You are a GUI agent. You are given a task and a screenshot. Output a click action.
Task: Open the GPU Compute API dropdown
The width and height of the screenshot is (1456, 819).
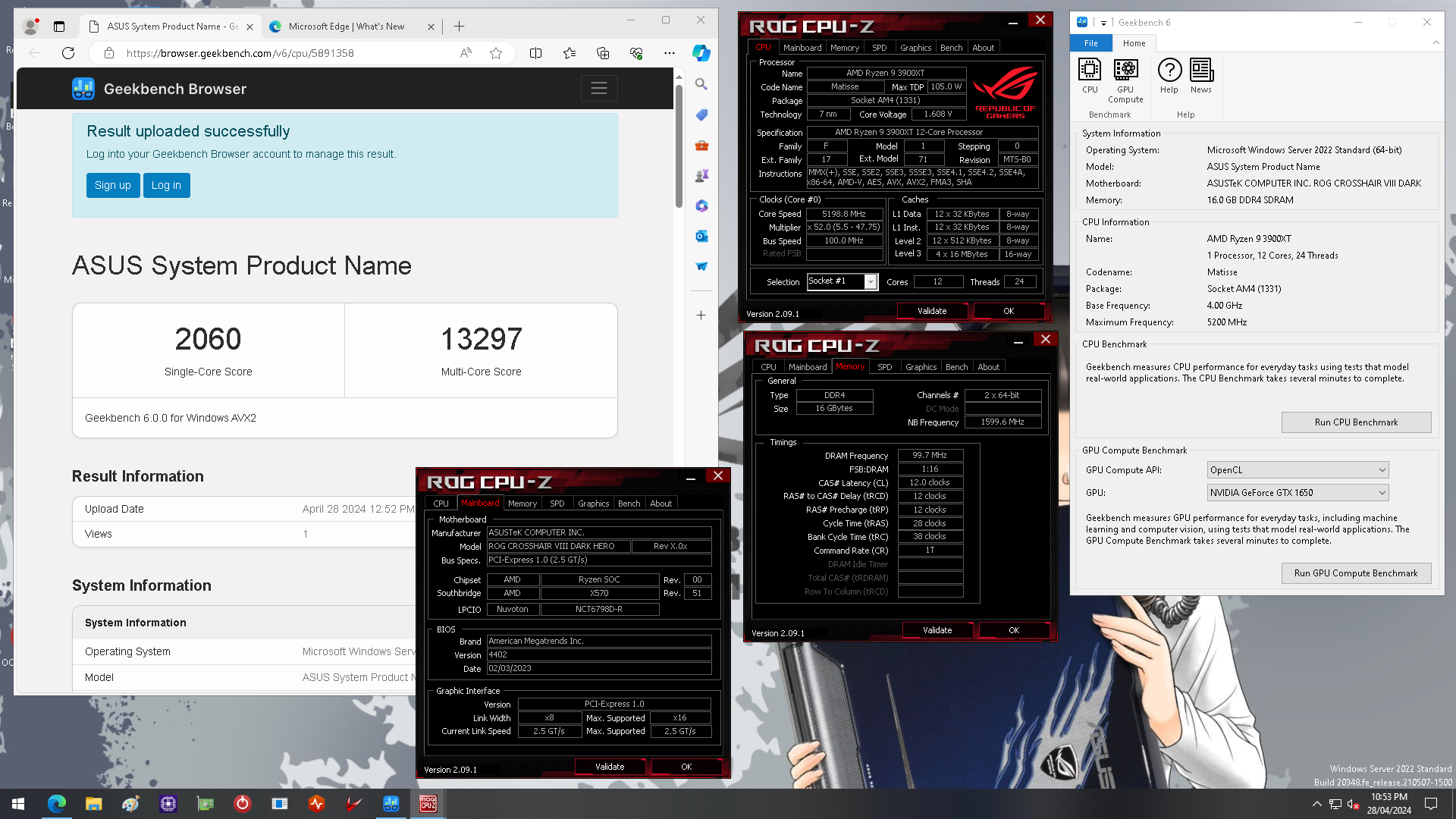(1298, 470)
